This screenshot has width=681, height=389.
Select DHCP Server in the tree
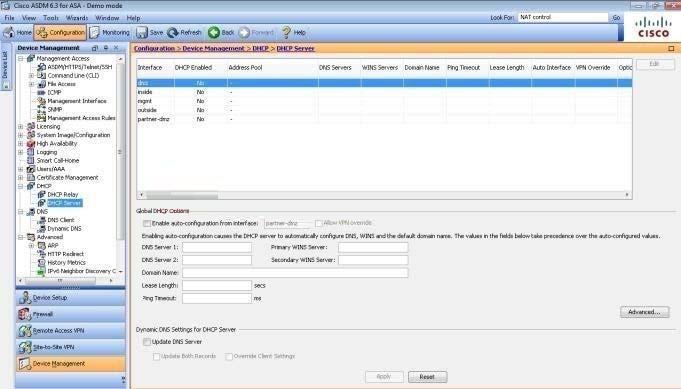(x=64, y=203)
